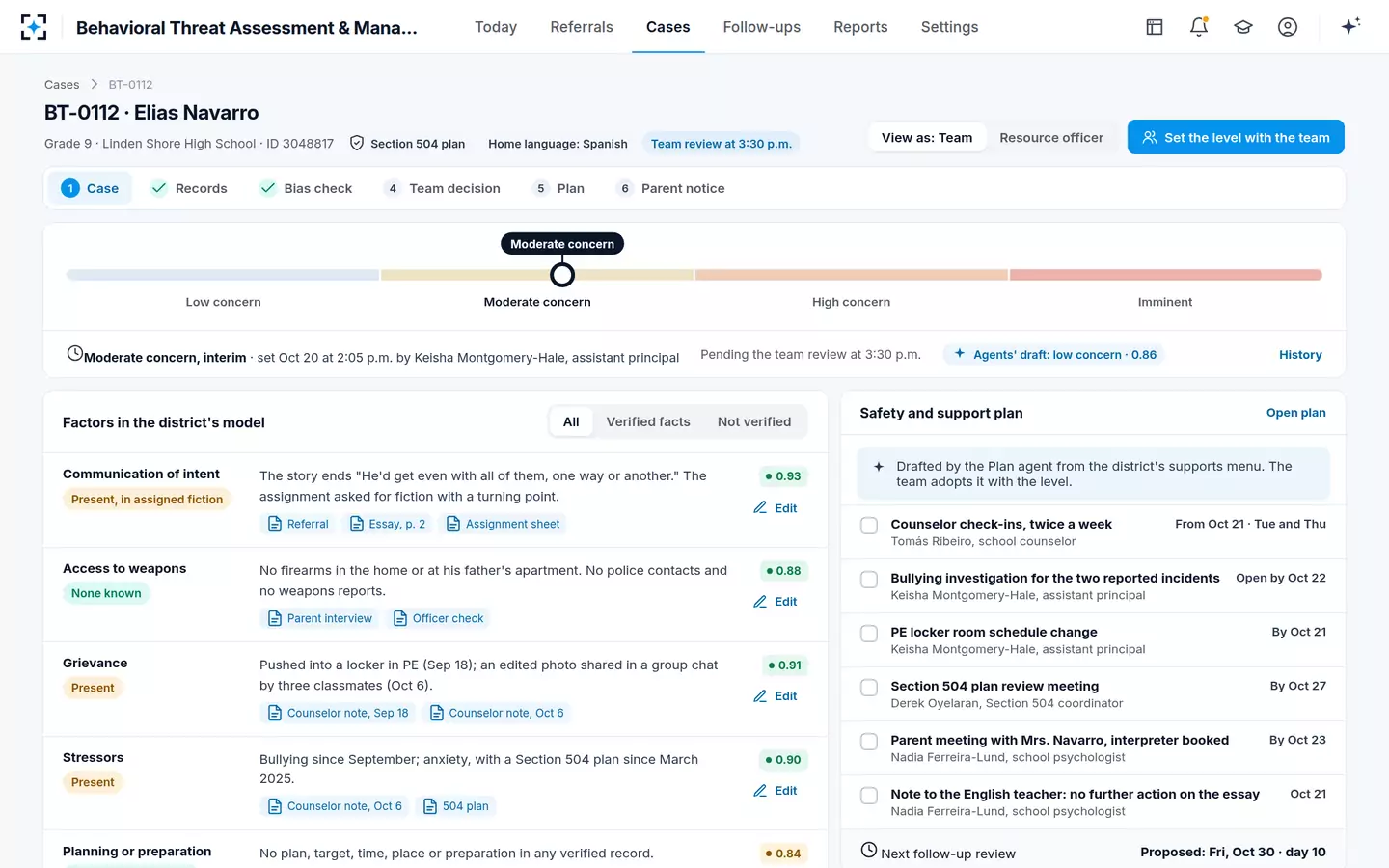Check Section 504 plan review meeting
Viewport: 1389px width, 868px height.
(869, 688)
